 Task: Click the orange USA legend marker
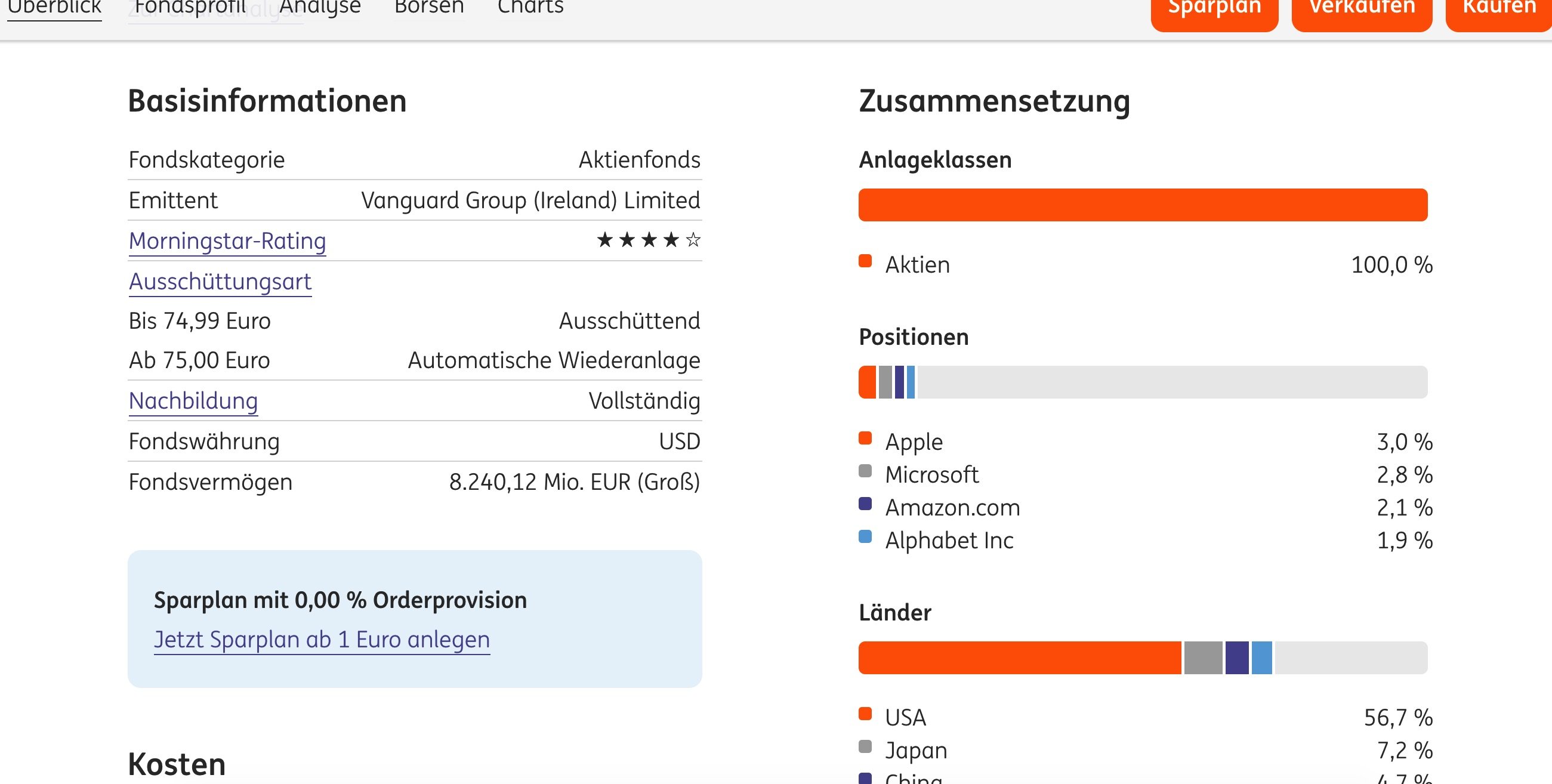pos(865,714)
